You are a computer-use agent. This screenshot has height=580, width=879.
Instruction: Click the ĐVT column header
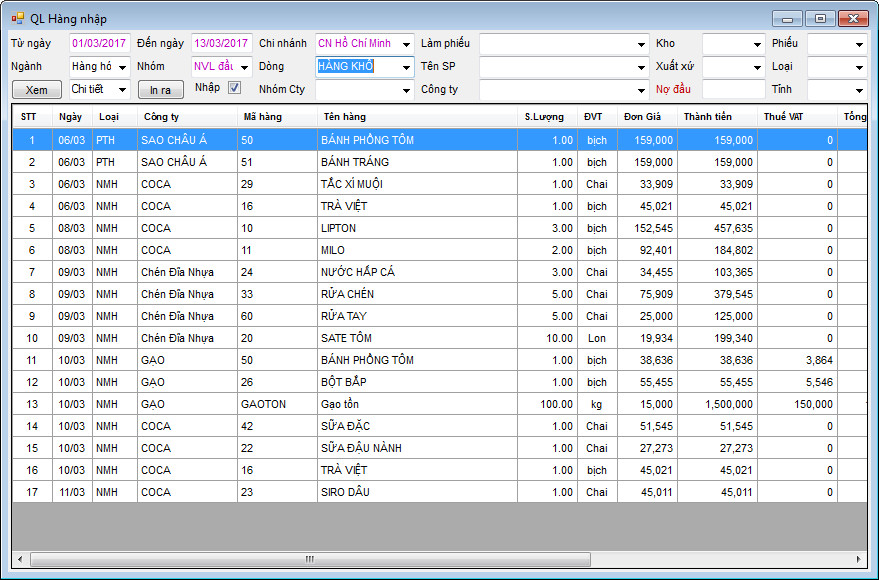pos(597,117)
